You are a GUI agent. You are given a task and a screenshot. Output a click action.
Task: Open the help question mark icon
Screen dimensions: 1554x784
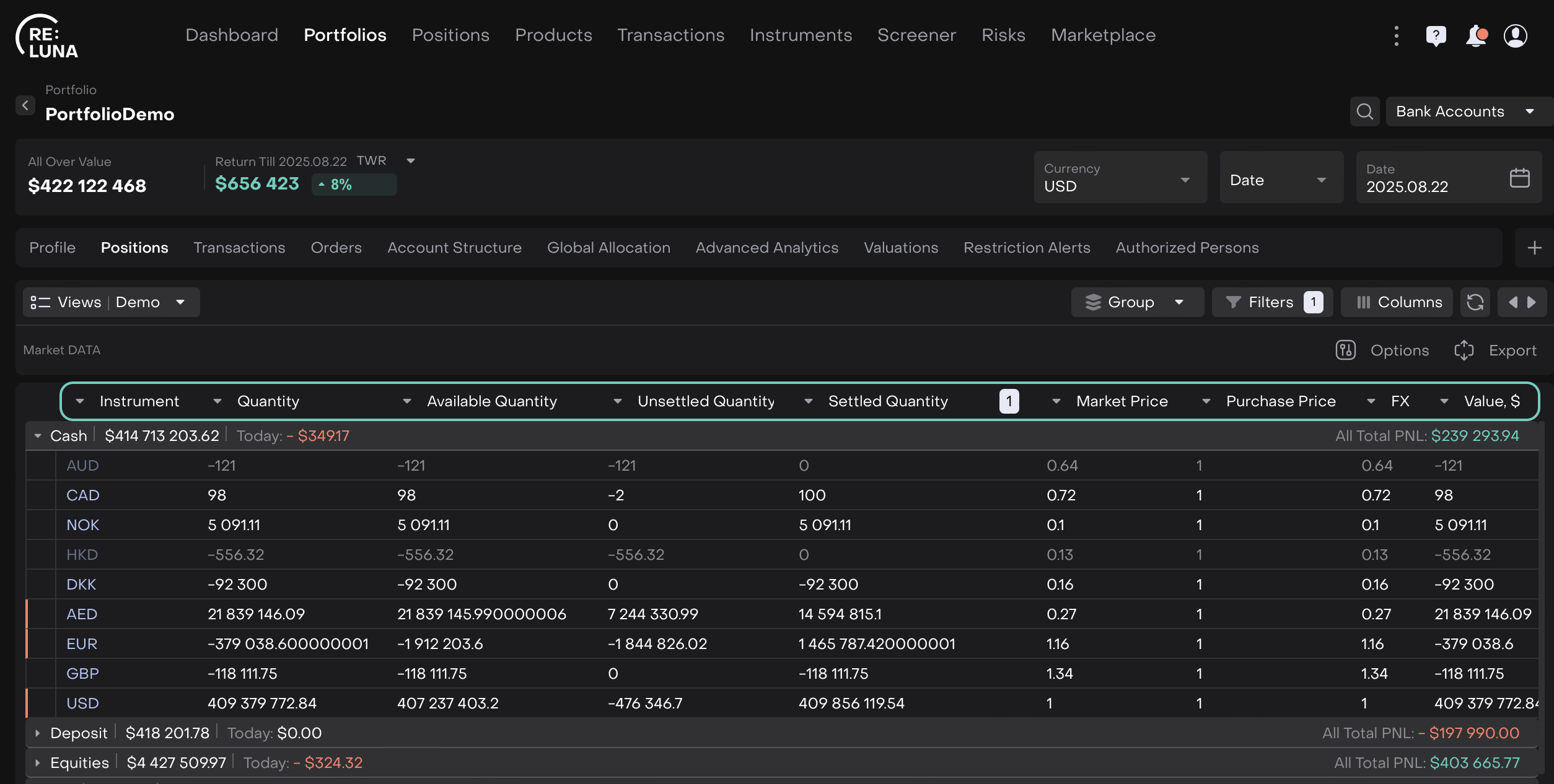(1436, 36)
